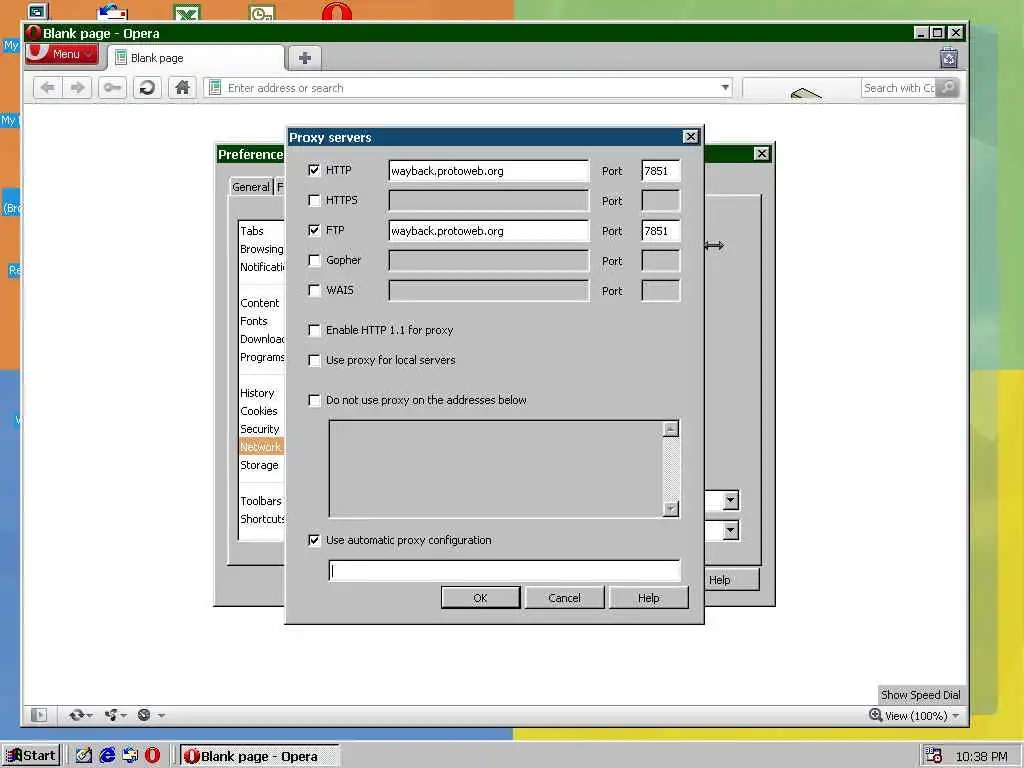Click the address or search field
Image resolution: width=1024 pixels, height=768 pixels.
point(470,88)
